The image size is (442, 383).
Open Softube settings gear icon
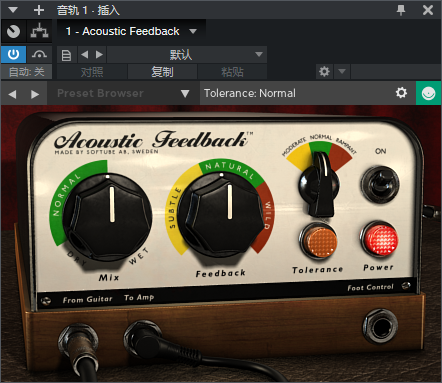401,93
